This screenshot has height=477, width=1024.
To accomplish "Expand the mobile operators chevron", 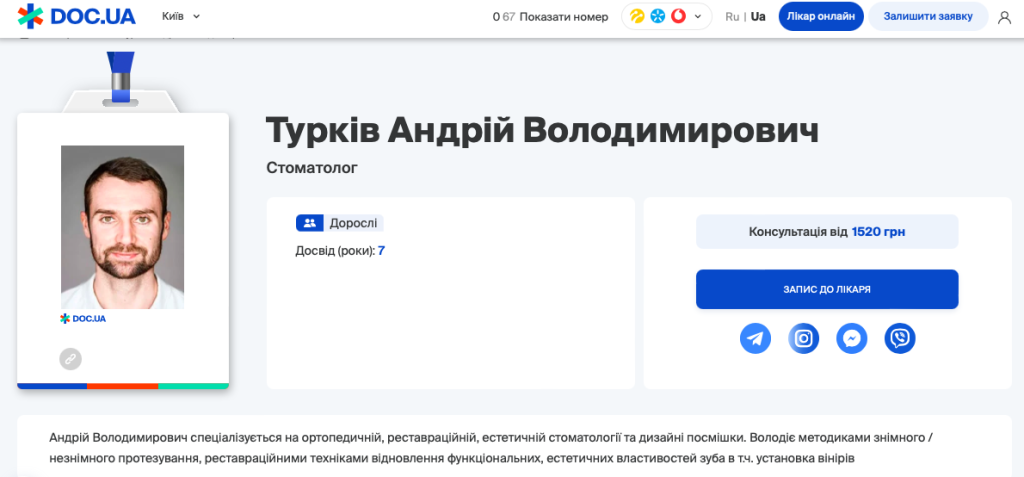I will (698, 17).
